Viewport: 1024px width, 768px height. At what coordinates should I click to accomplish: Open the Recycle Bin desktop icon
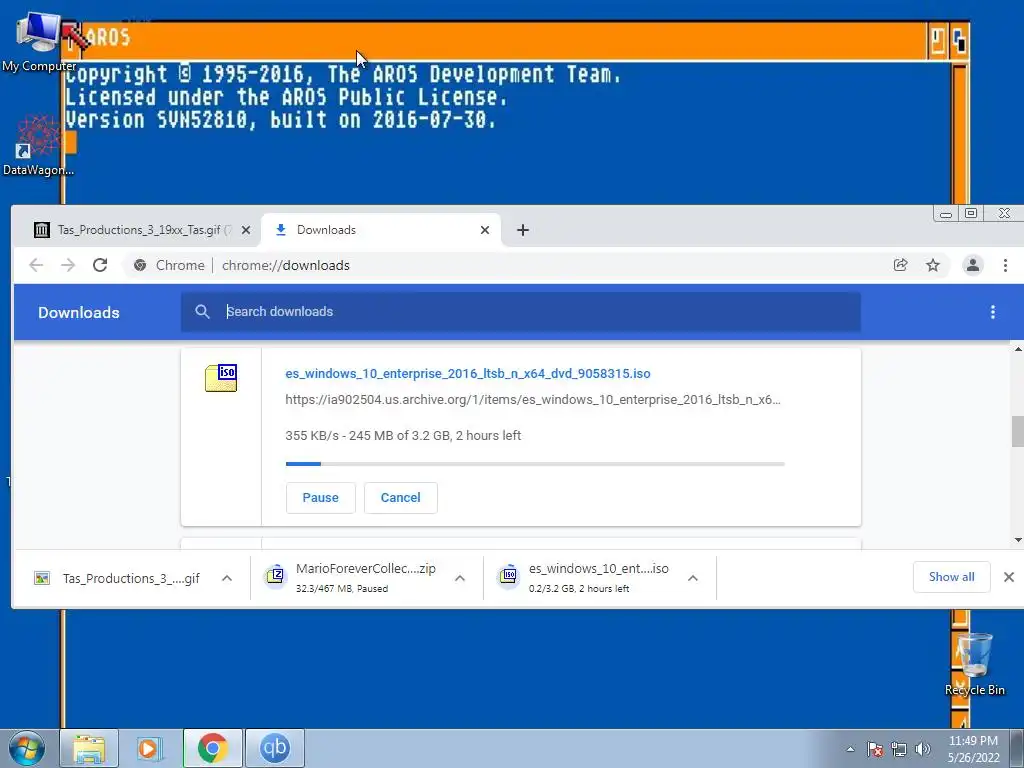(x=975, y=664)
